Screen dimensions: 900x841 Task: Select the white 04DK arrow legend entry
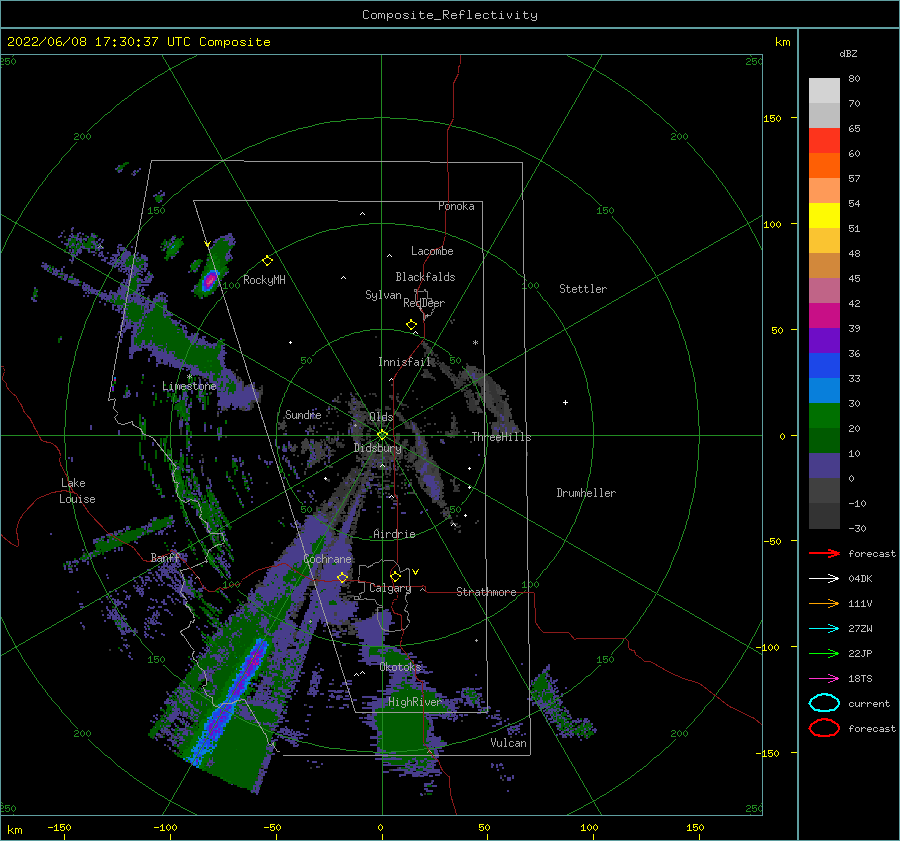tap(824, 578)
